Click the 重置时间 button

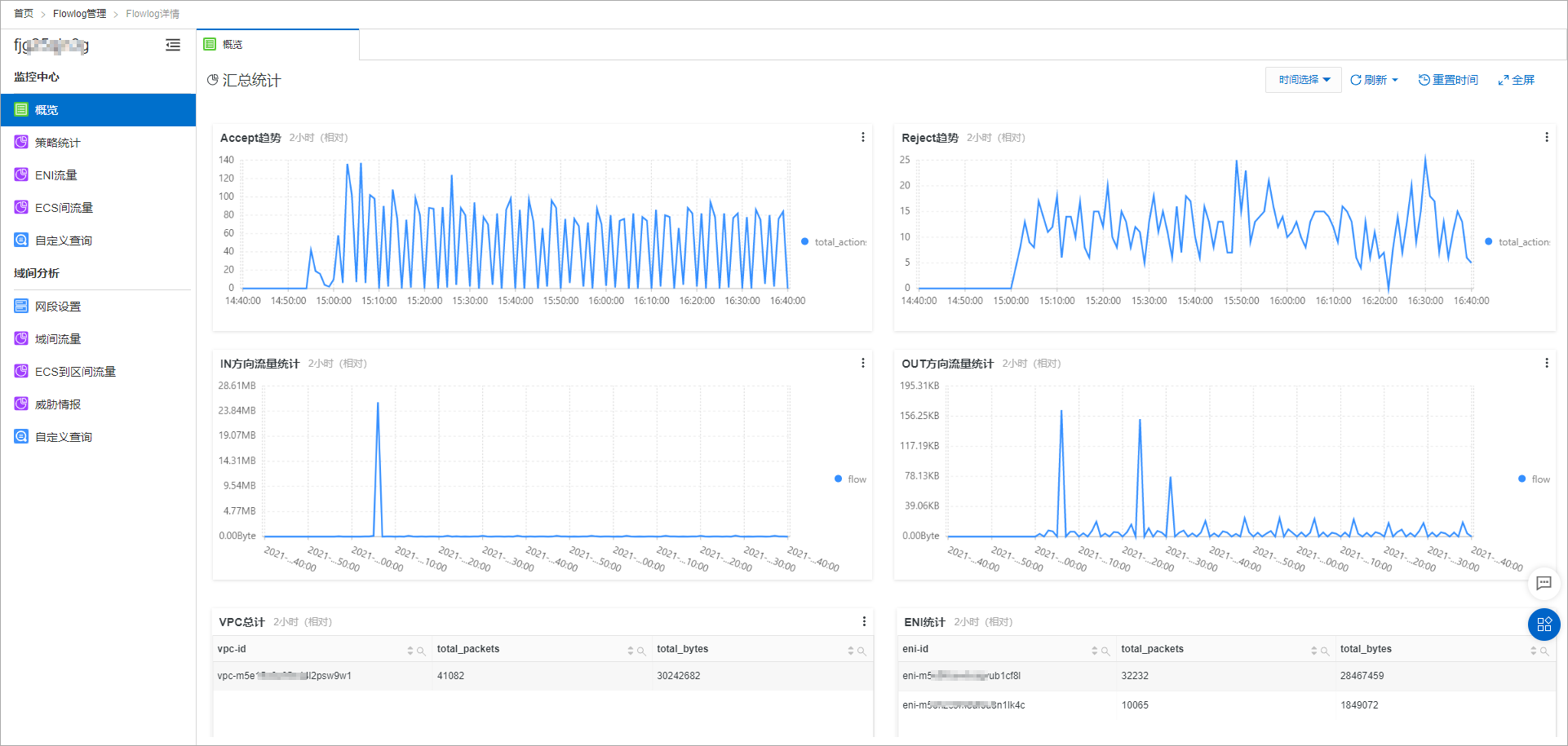[1448, 80]
